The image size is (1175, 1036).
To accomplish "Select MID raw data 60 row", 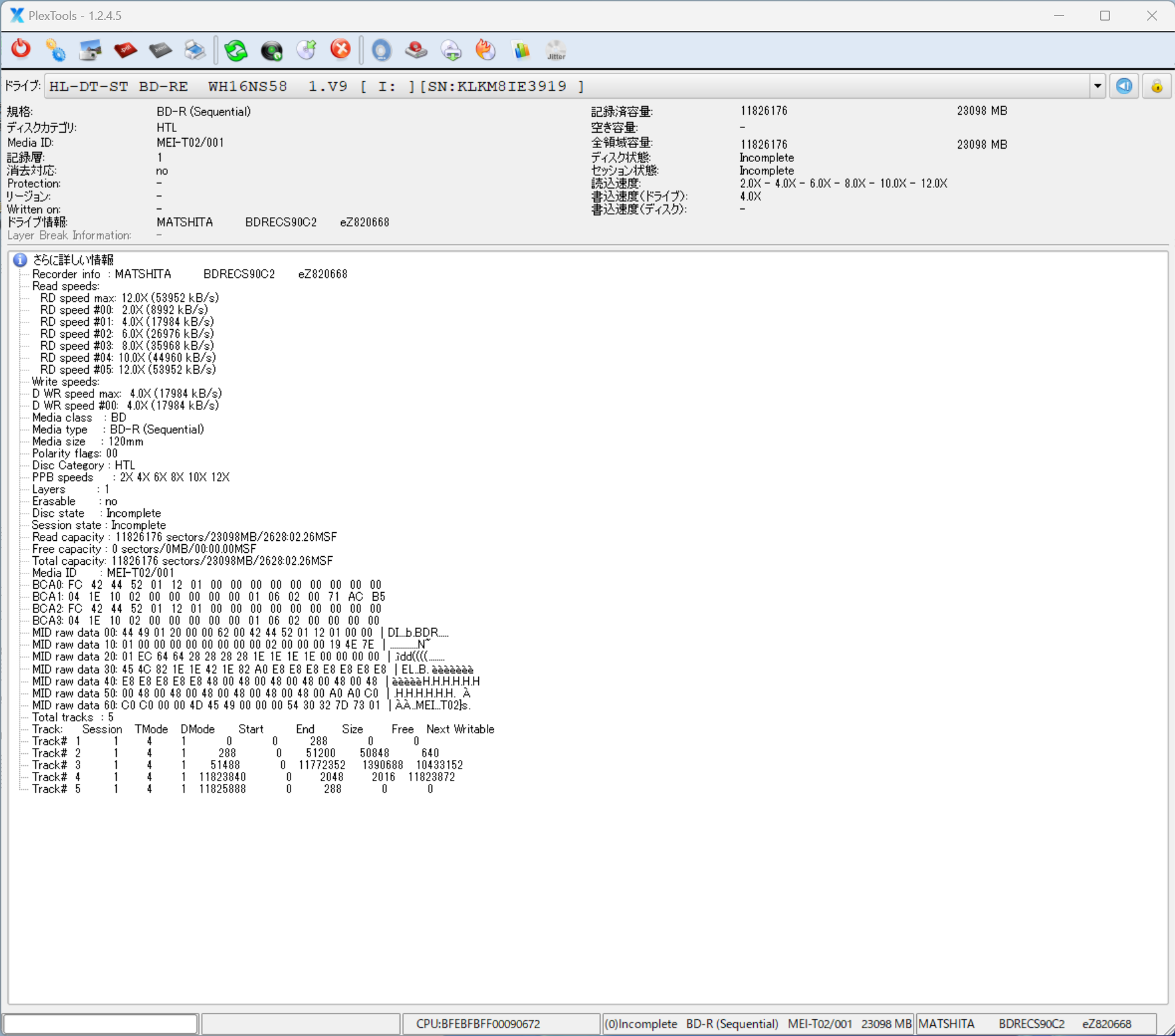I will (x=251, y=705).
